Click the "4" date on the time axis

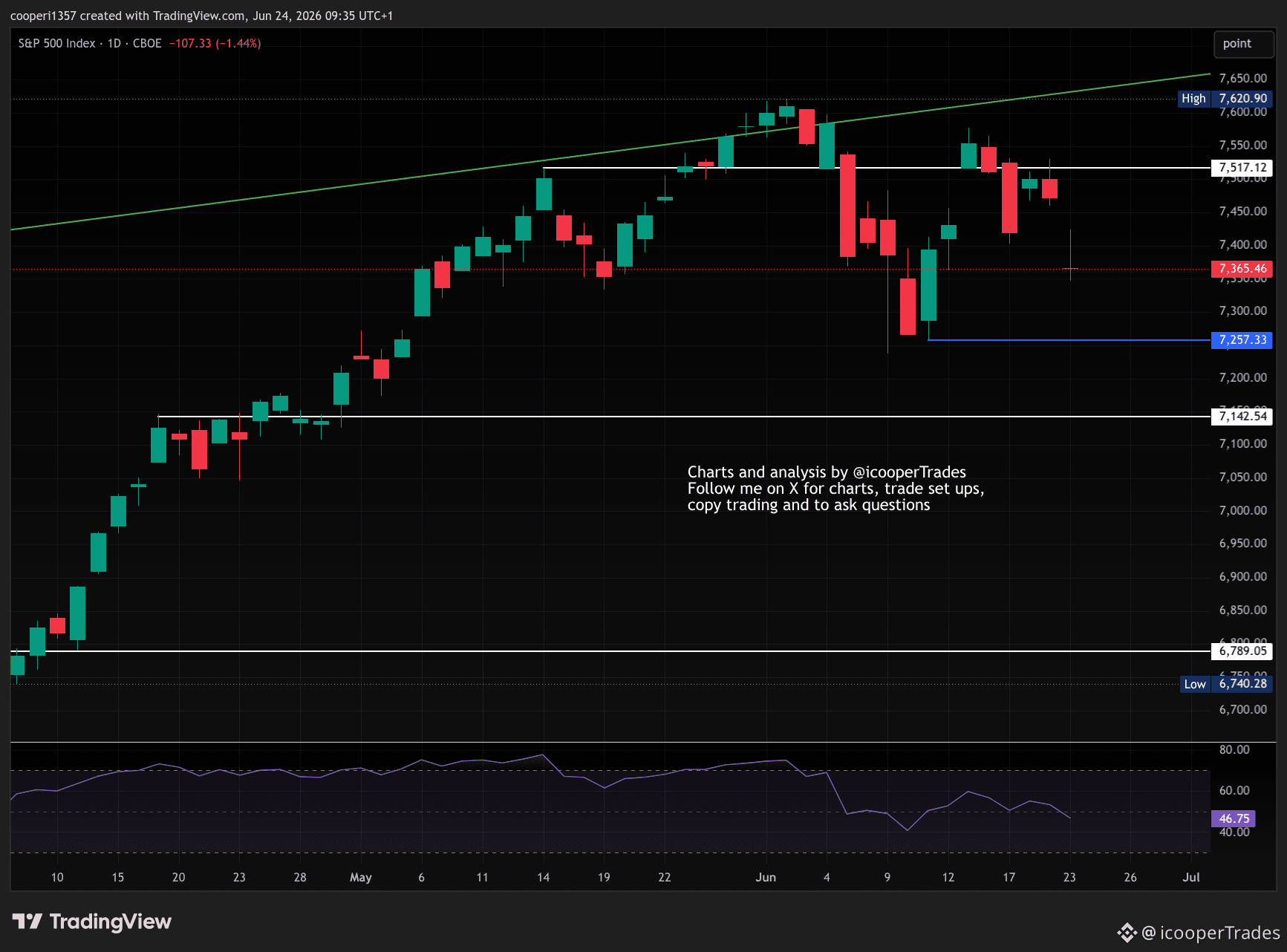click(827, 877)
